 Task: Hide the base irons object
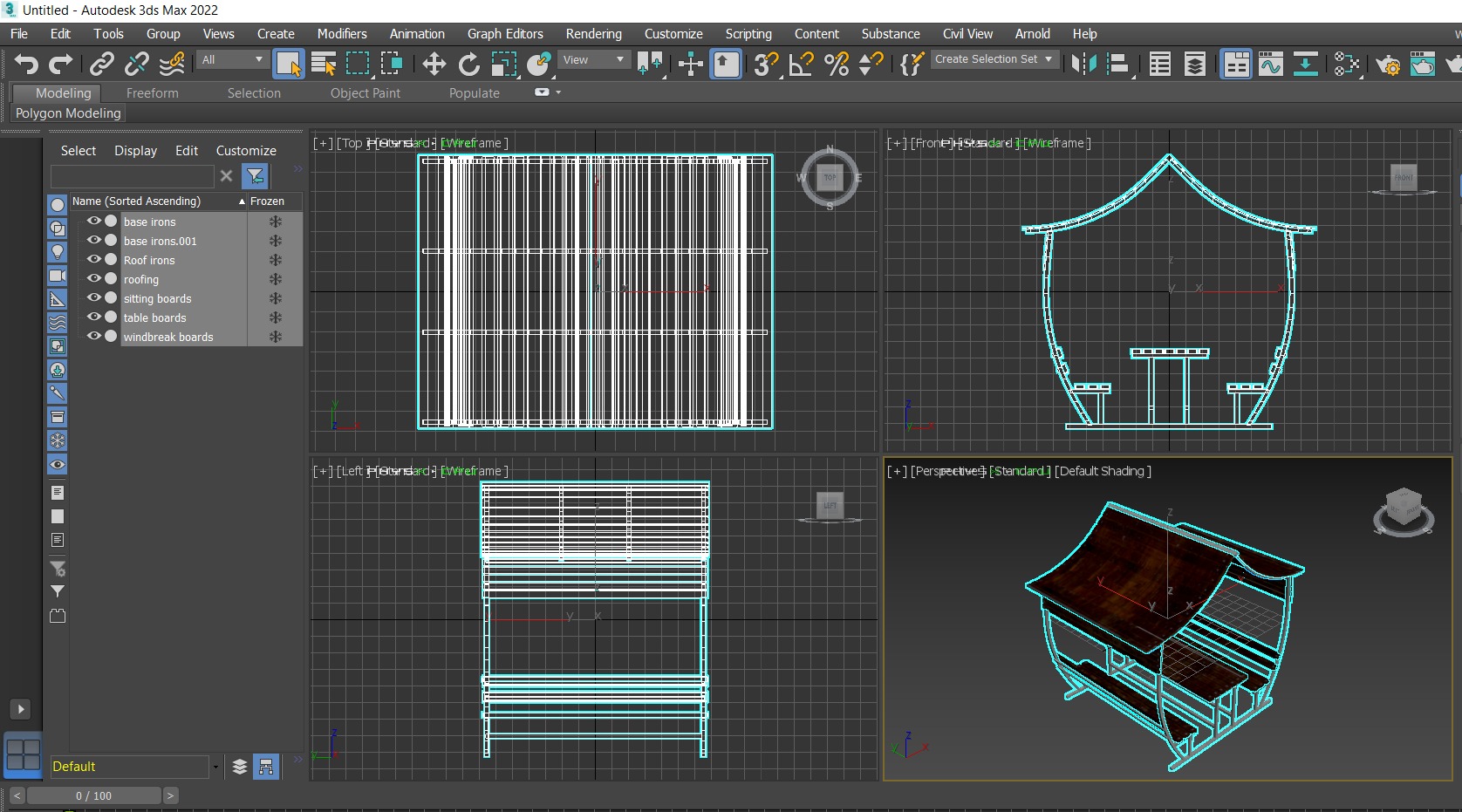pos(94,222)
